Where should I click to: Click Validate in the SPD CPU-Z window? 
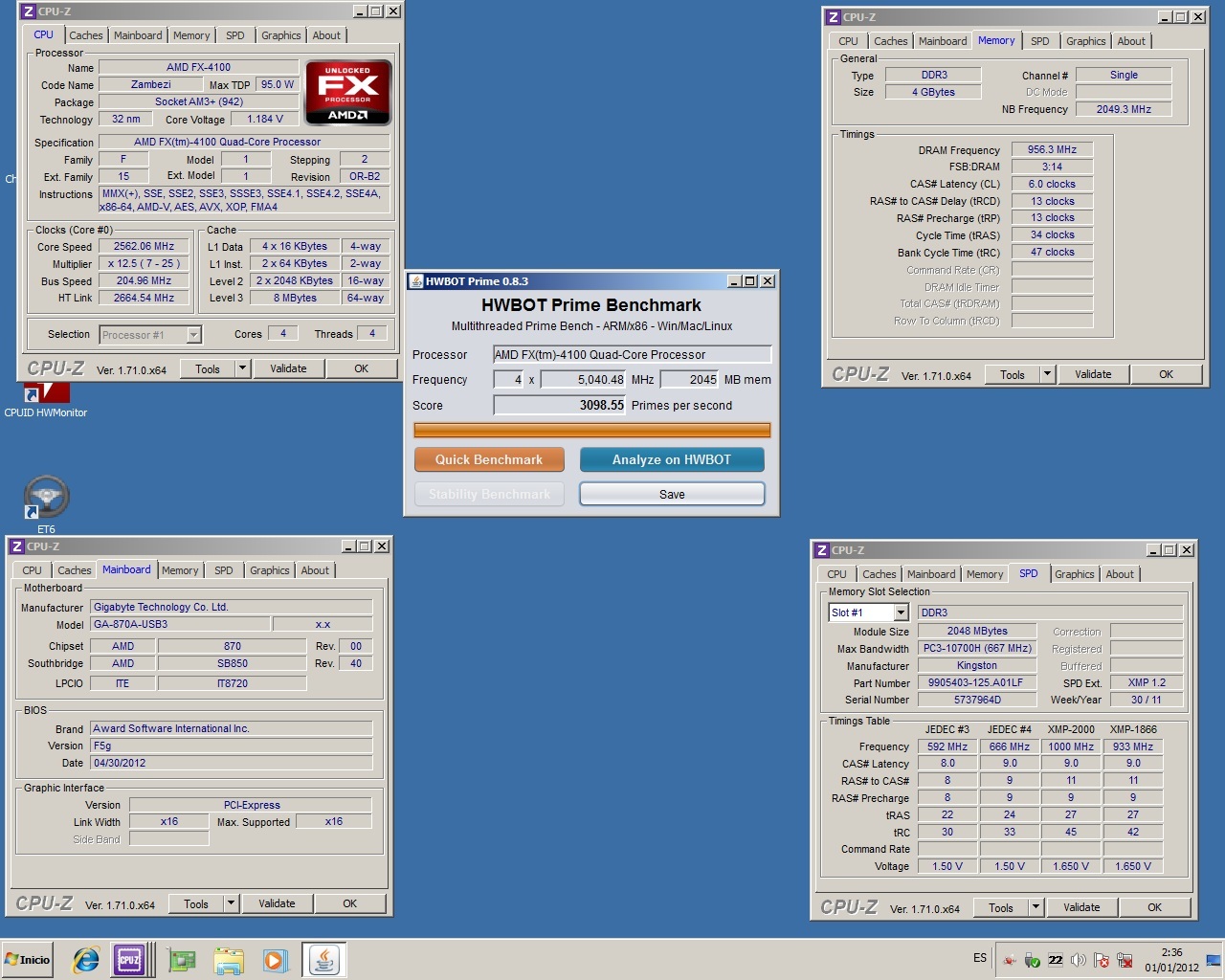[1081, 907]
